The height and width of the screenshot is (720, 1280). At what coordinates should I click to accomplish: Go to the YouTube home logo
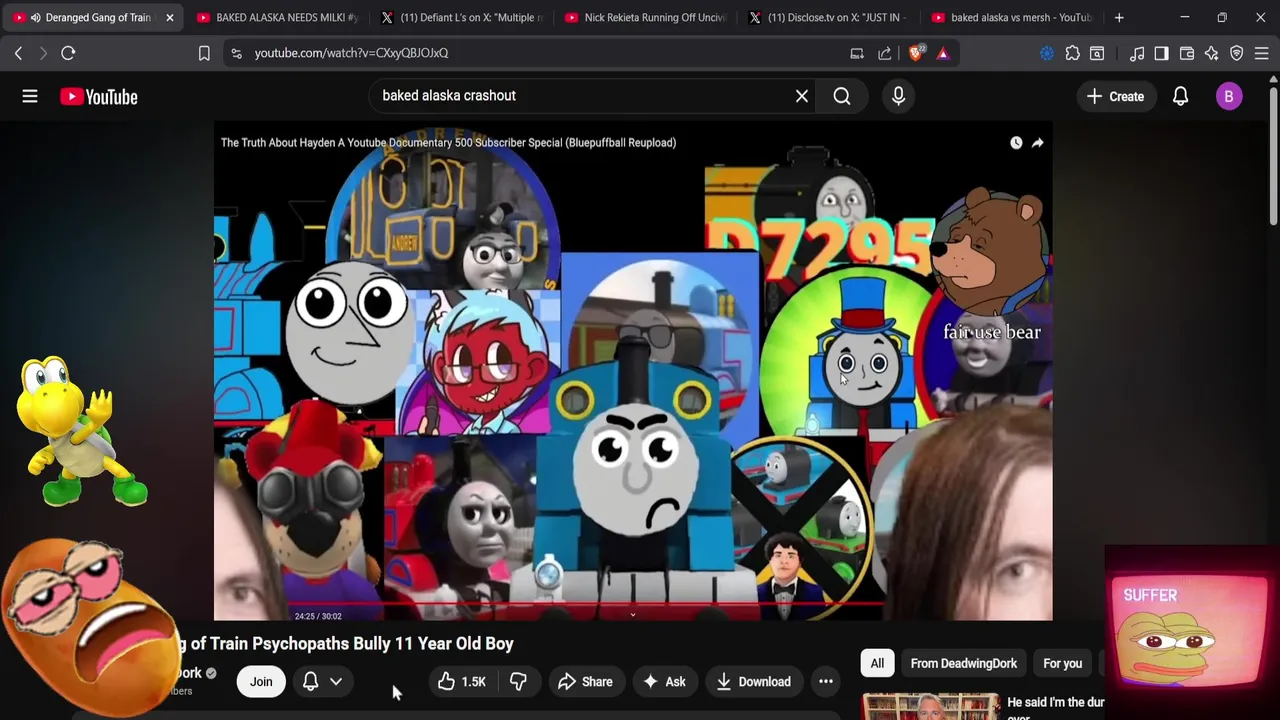pyautogui.click(x=98, y=96)
